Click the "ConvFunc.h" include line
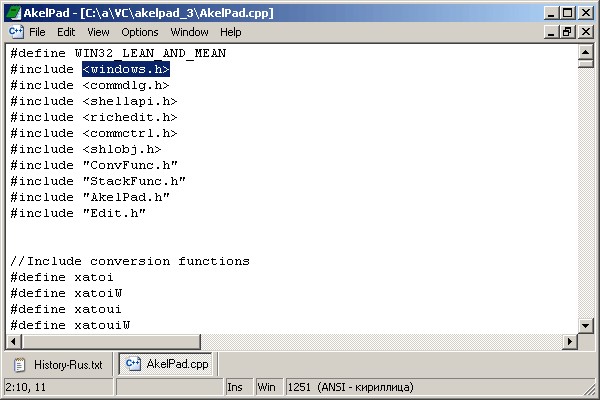The height and width of the screenshot is (400, 600). click(x=94, y=165)
